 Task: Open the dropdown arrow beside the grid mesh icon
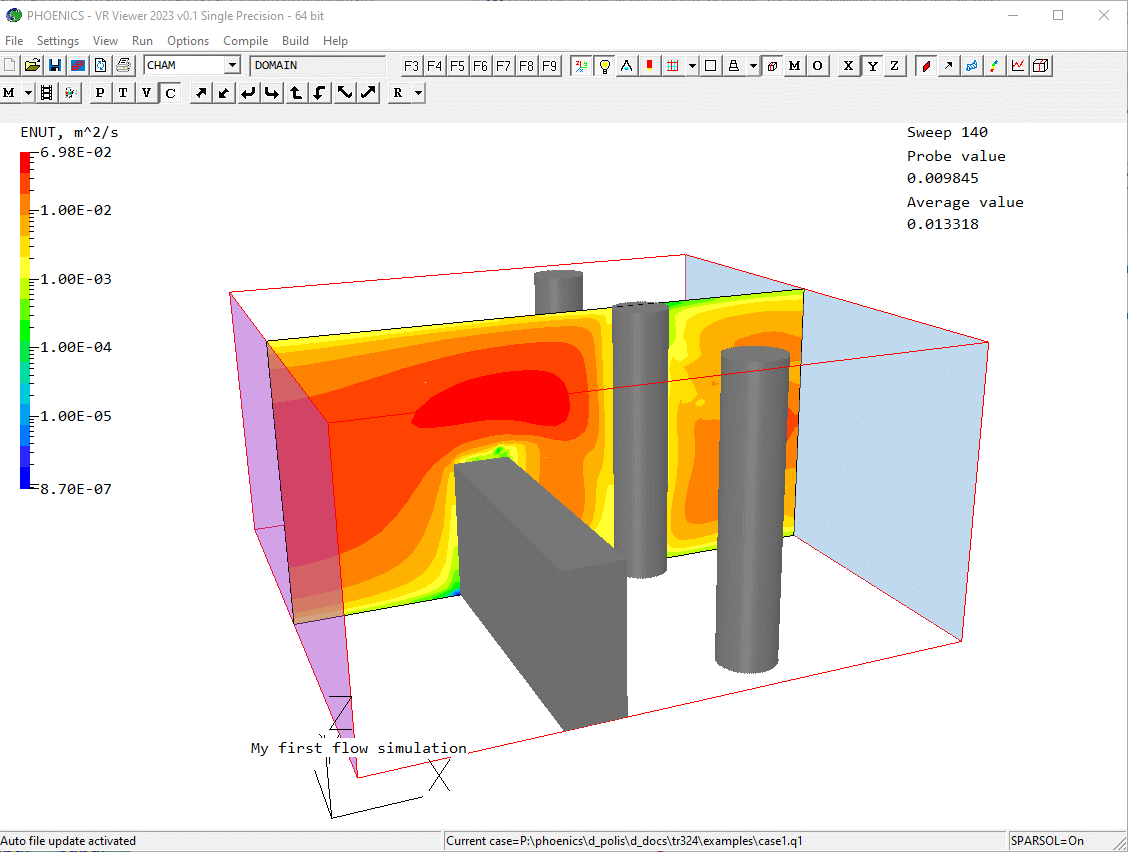pyautogui.click(x=692, y=66)
